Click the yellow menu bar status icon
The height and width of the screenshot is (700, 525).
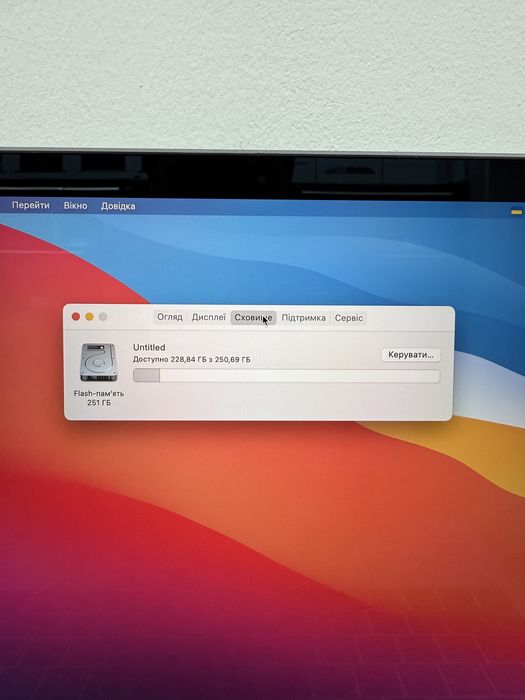(517, 212)
